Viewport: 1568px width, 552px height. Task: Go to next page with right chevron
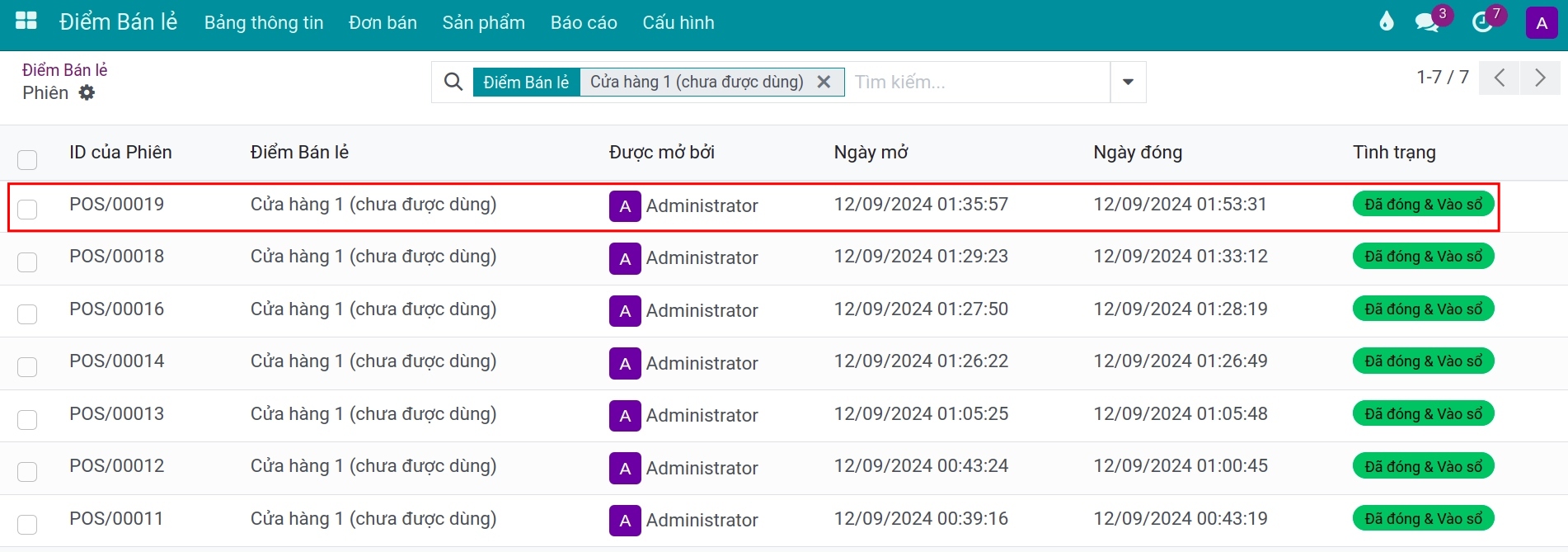click(1539, 78)
